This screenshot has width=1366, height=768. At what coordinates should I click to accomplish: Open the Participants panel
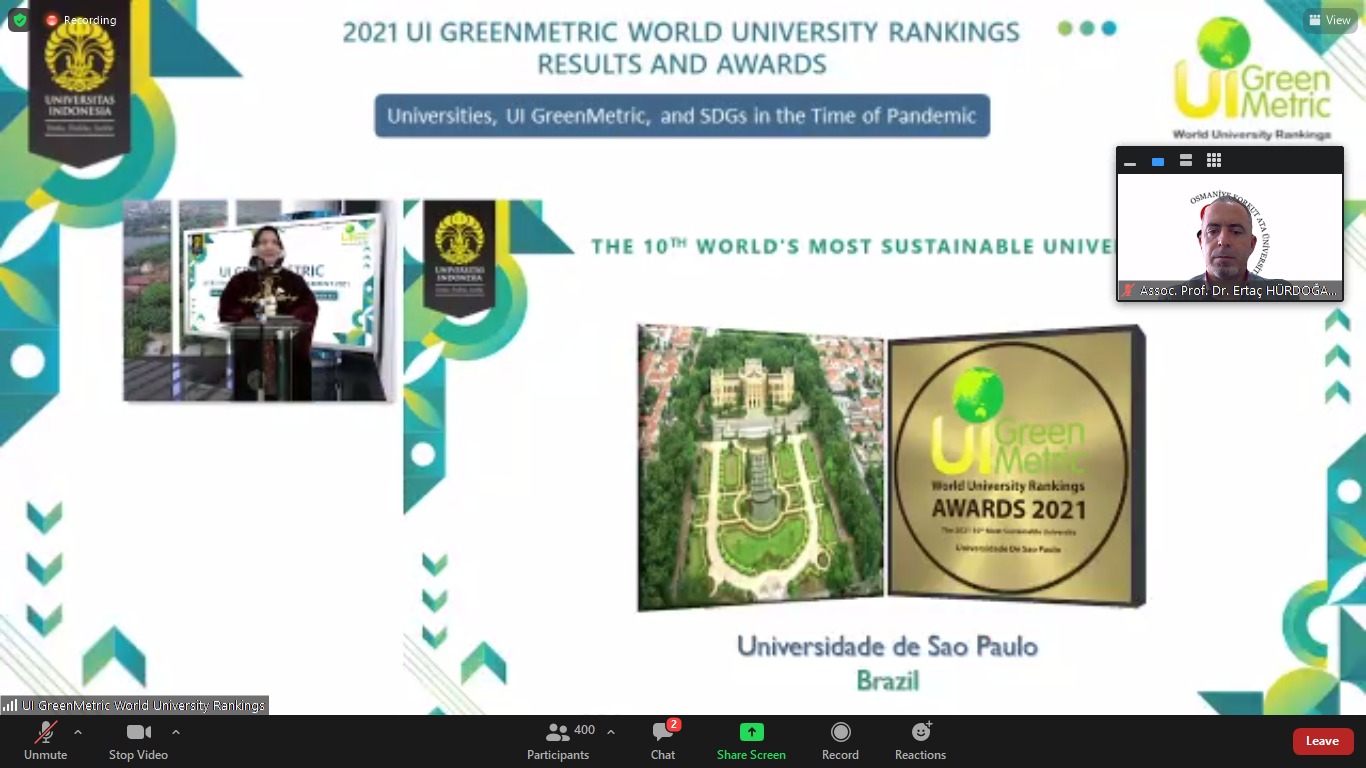[x=558, y=741]
